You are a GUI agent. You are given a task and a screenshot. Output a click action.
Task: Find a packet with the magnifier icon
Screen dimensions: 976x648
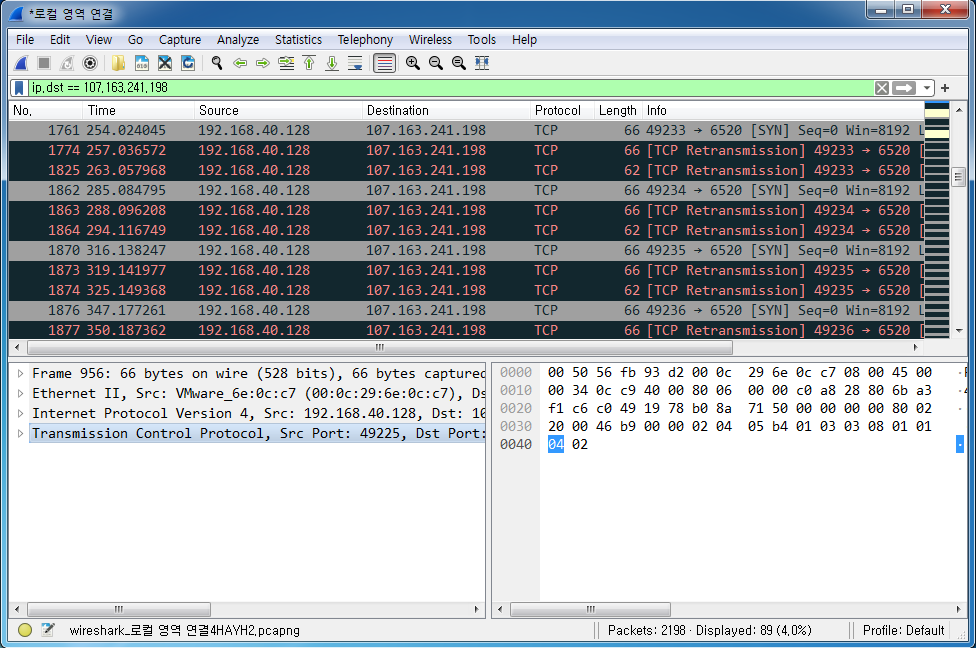[217, 63]
